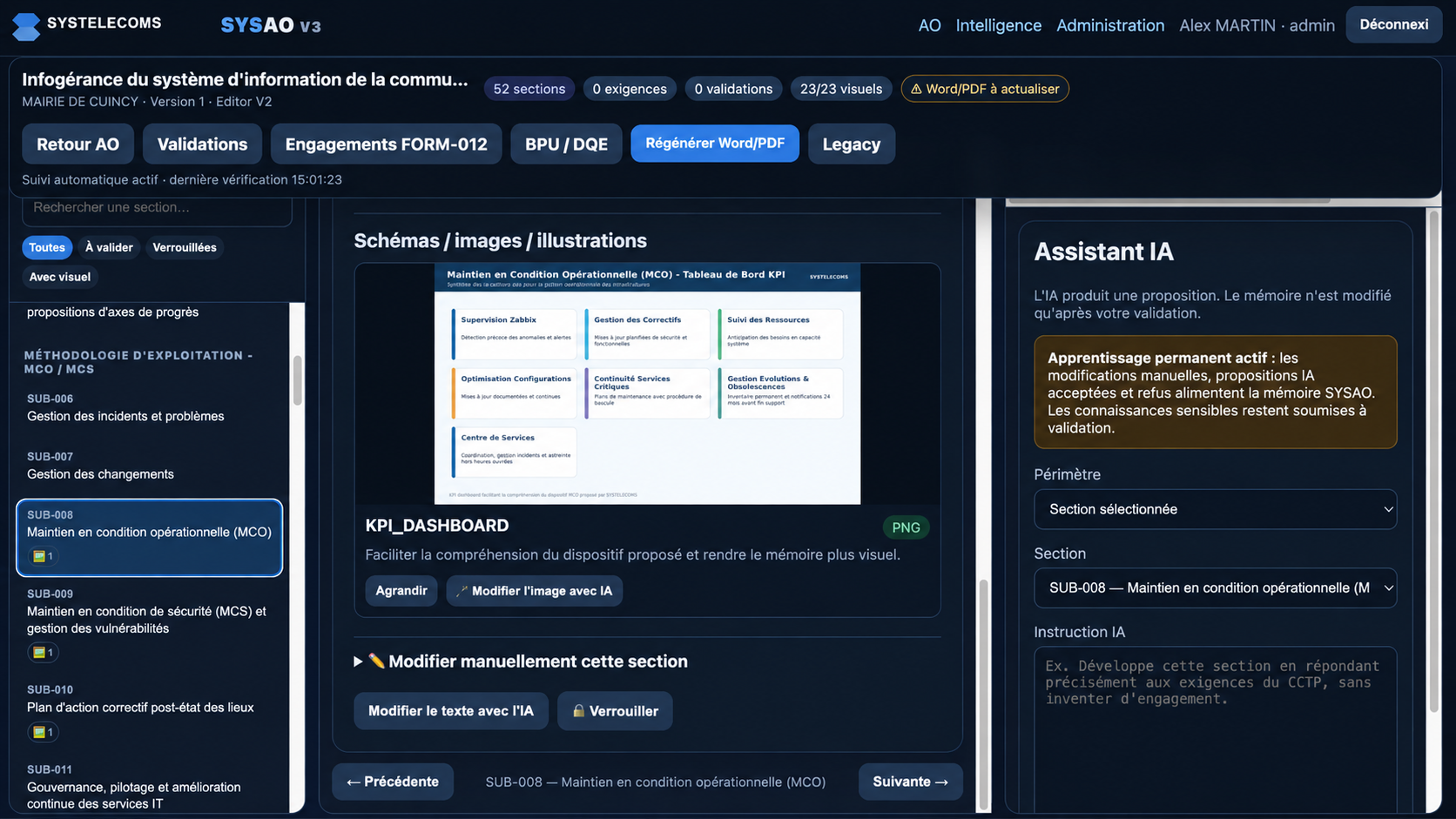Click the warning icon in Word/PDF badge

[x=916, y=89]
